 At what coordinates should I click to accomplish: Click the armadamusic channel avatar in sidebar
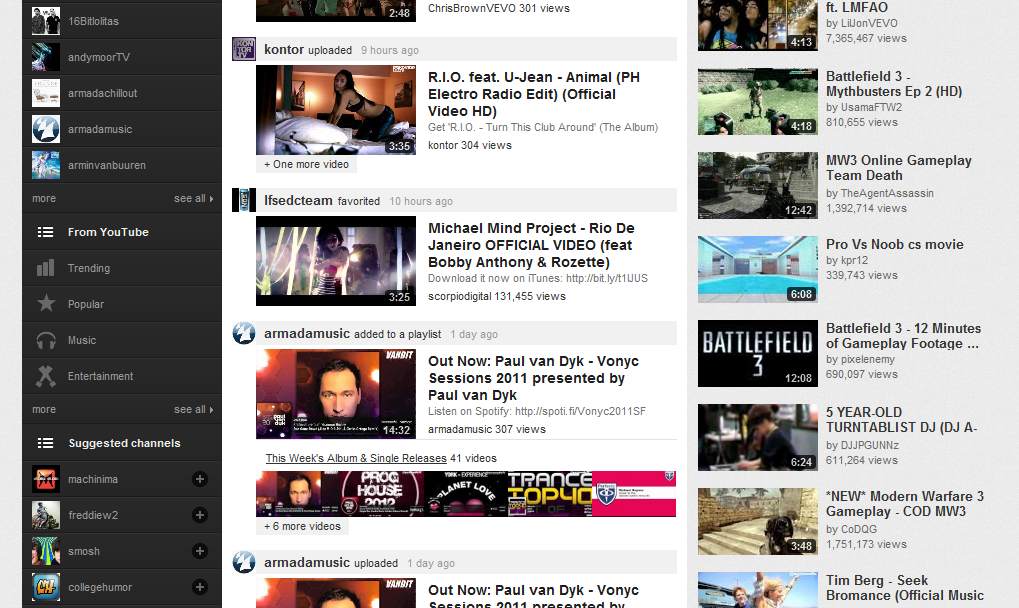click(46, 129)
